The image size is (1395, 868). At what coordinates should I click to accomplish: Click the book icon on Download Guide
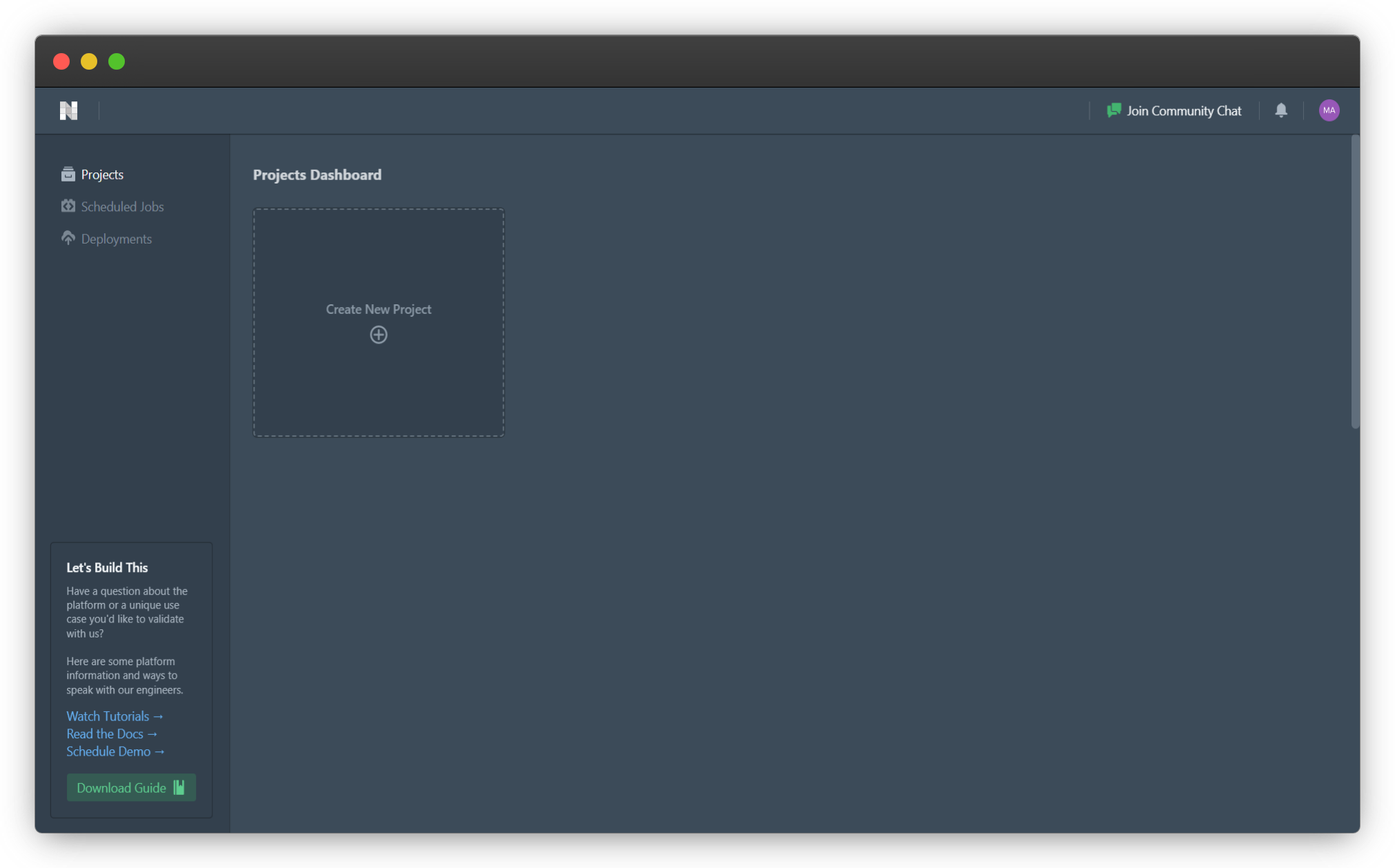tap(179, 788)
